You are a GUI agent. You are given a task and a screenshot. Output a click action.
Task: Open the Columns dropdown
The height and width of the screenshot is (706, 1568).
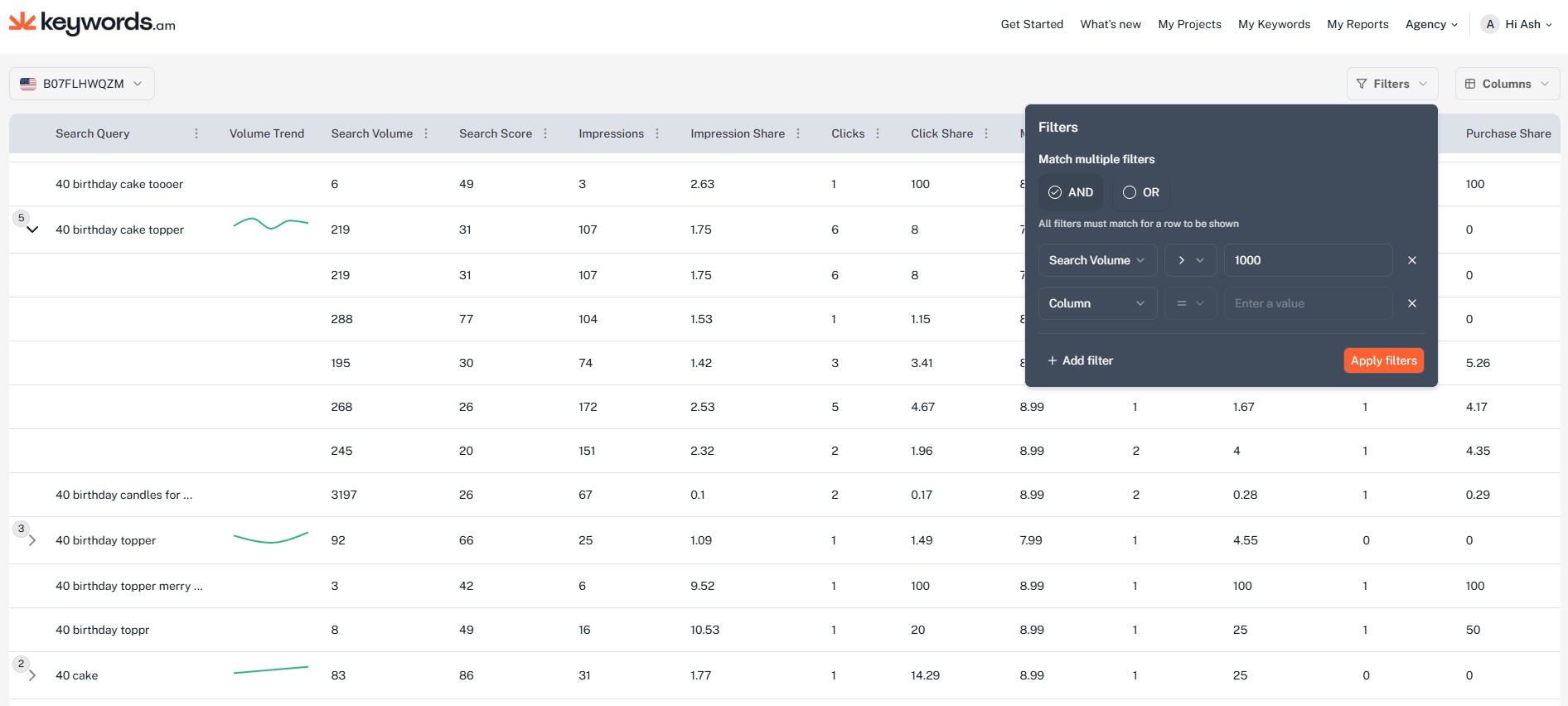(1508, 84)
